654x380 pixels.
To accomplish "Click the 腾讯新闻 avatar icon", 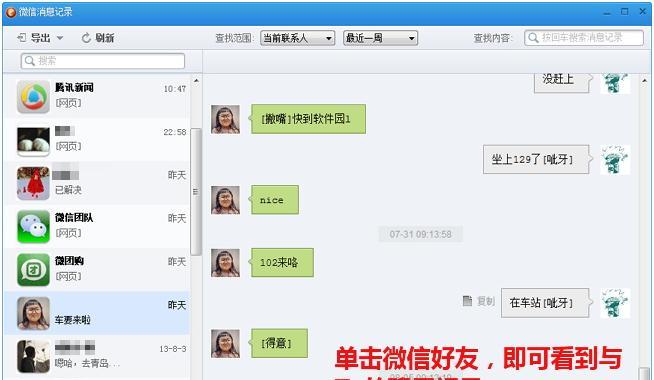I will tap(33, 96).
